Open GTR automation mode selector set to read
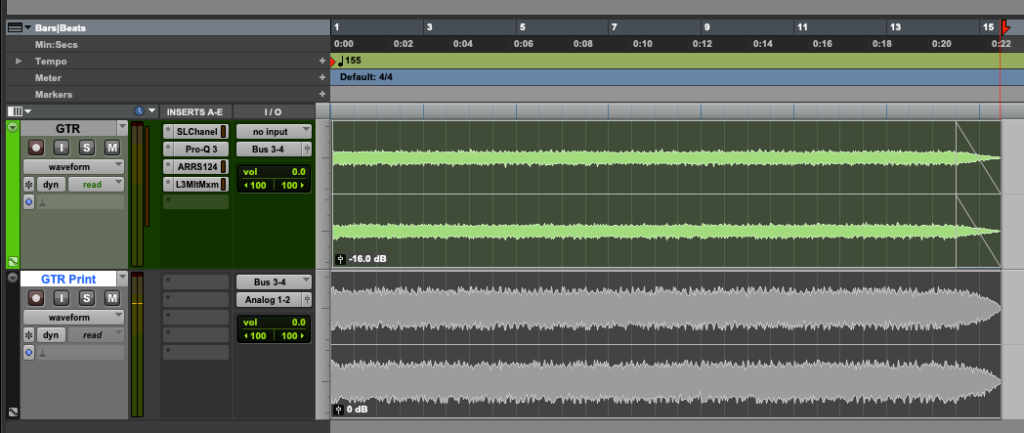Screen dimensions: 1024x433 coord(96,185)
